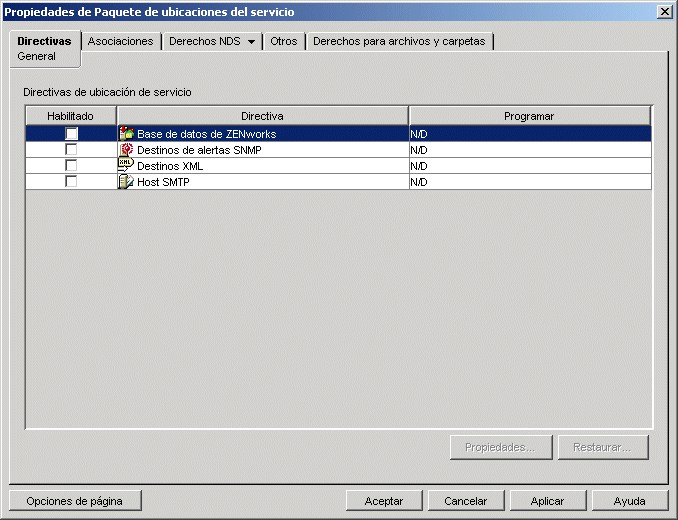Viewport: 678px width, 520px height.
Task: Click the Aplicar button
Action: coord(547,501)
